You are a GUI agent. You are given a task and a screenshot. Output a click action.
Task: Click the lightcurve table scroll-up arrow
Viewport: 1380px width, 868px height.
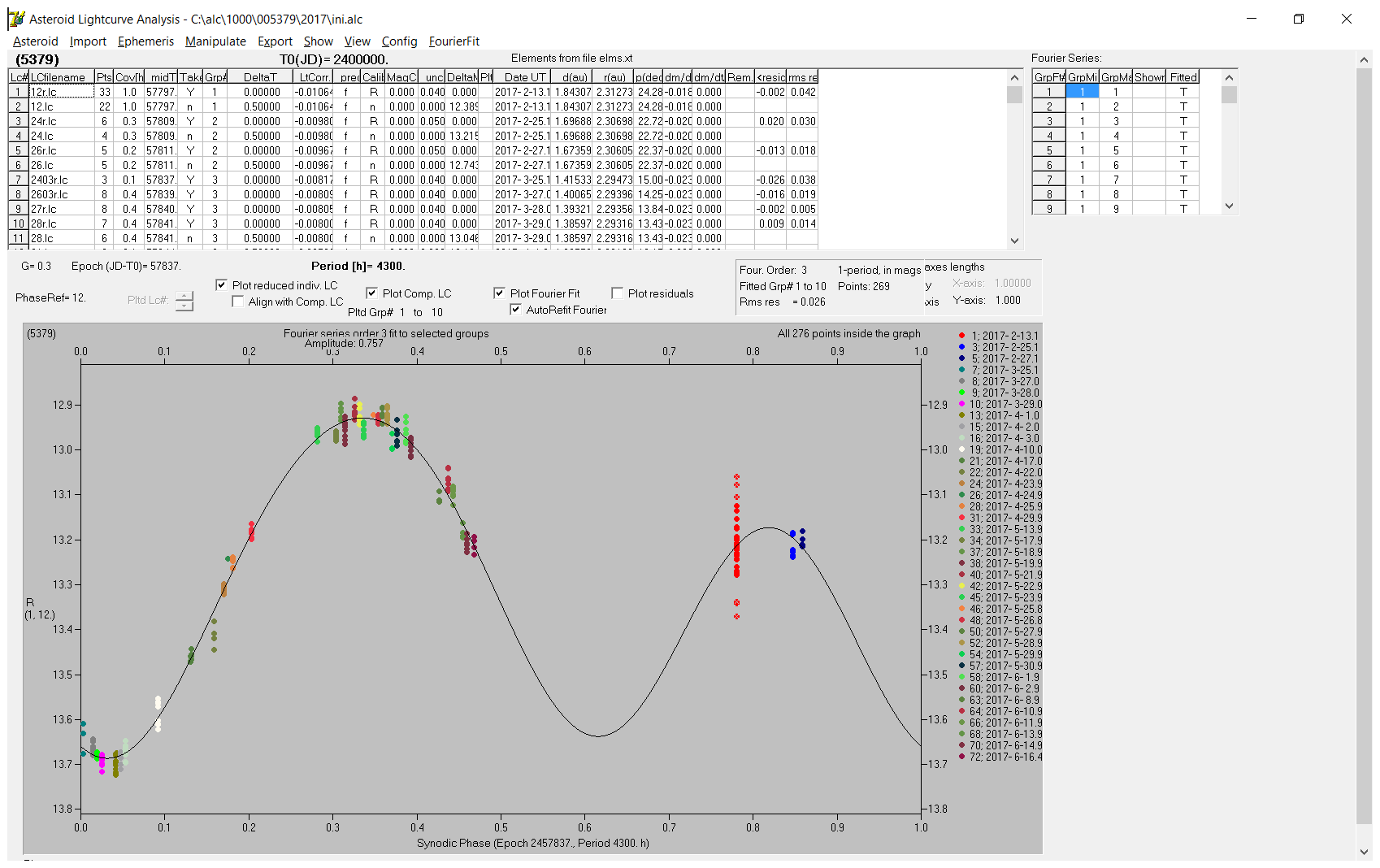click(1014, 77)
